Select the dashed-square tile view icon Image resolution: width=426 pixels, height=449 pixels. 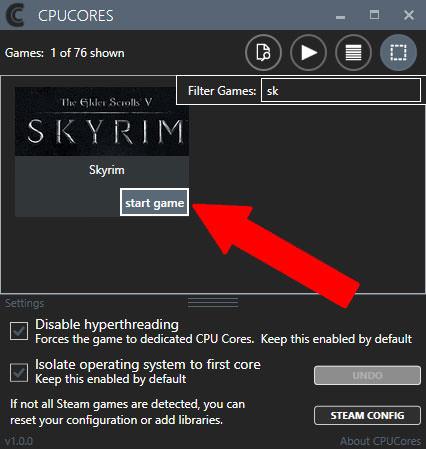pos(398,52)
